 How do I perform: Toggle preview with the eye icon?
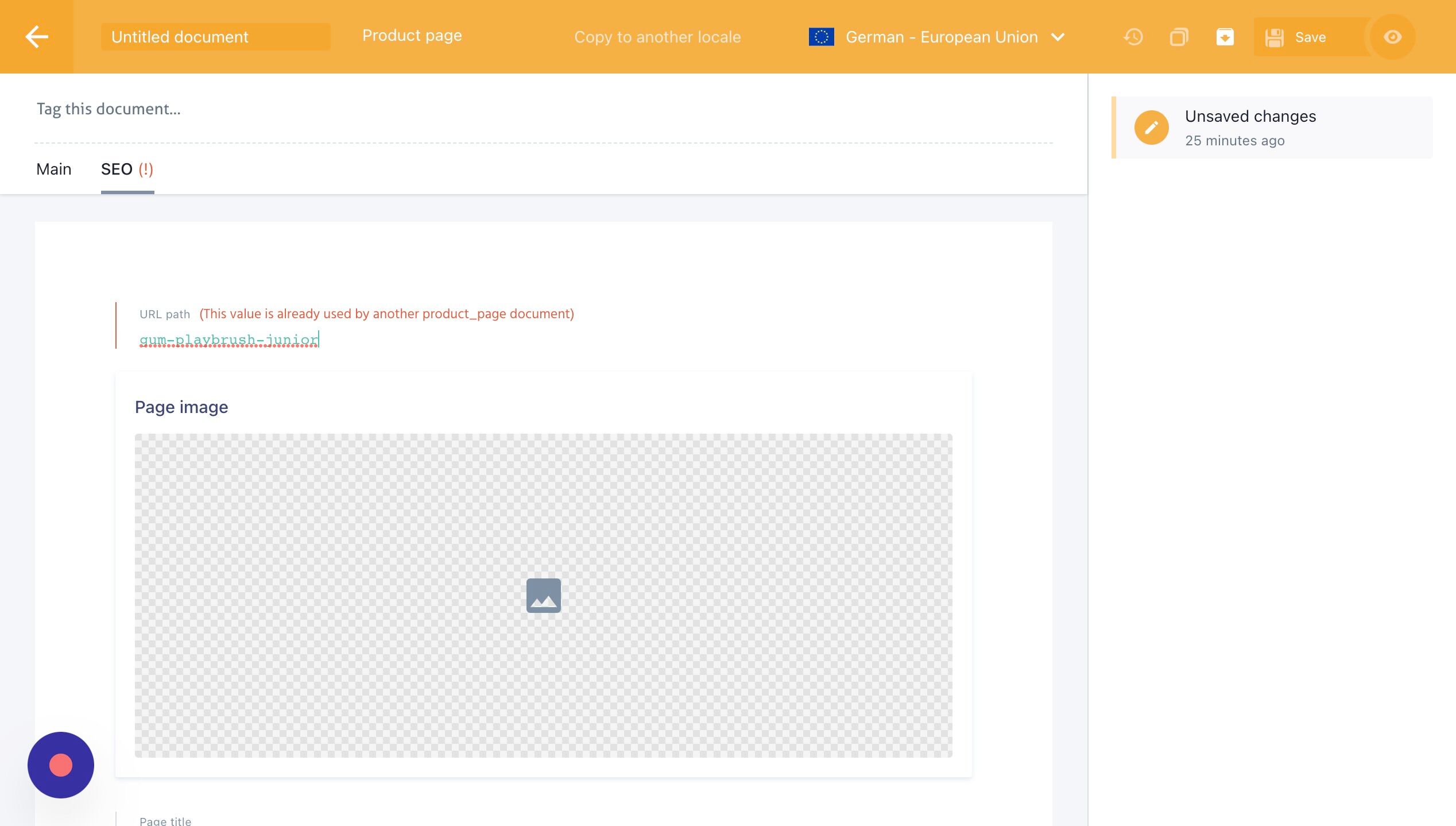[x=1392, y=37]
